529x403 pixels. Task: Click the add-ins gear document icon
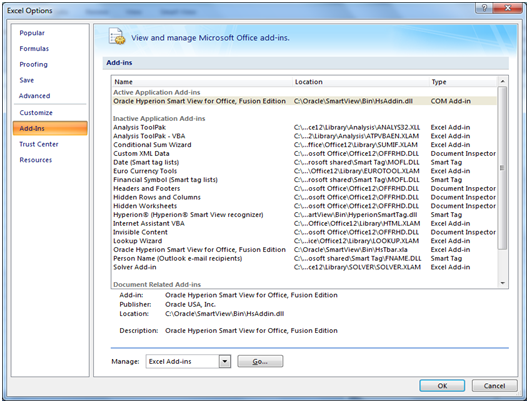pyautogui.click(x=117, y=36)
